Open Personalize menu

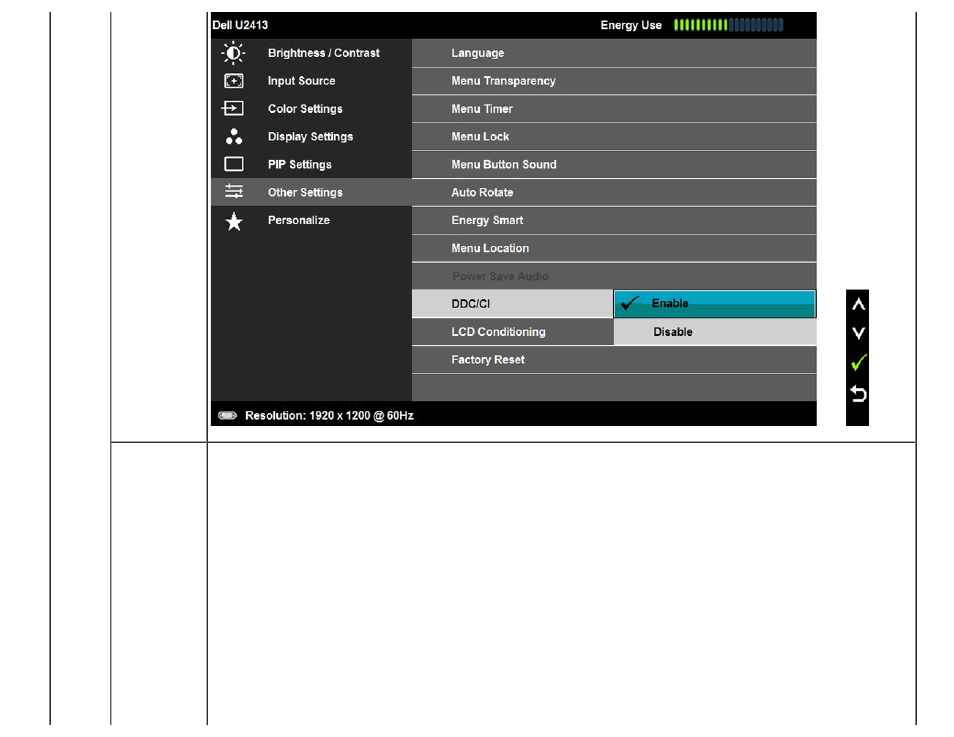tap(311, 220)
